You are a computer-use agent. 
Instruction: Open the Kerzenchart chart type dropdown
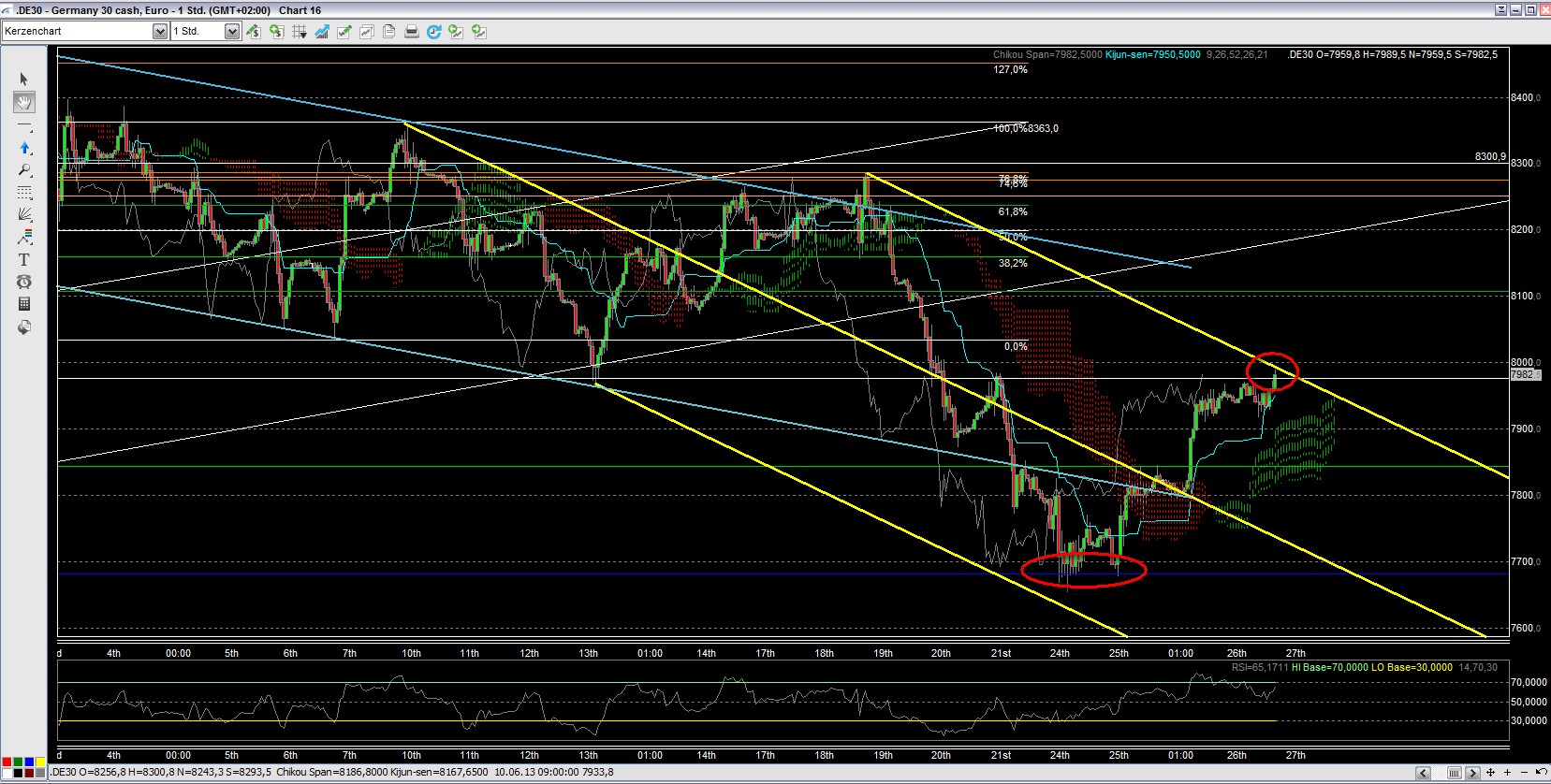[159, 32]
